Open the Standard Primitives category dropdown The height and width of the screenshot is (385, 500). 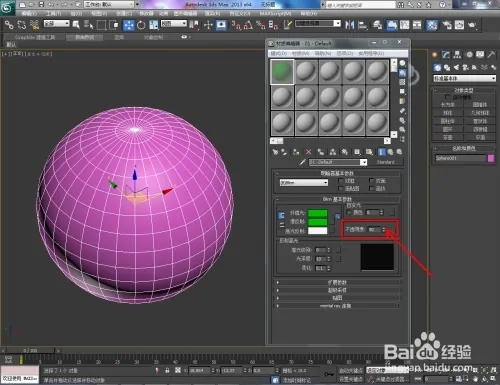[x=464, y=78]
